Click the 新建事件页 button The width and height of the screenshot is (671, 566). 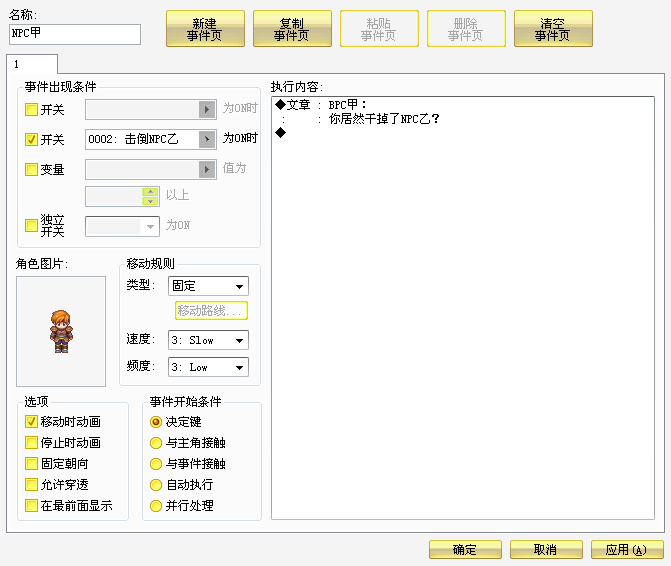coord(205,29)
